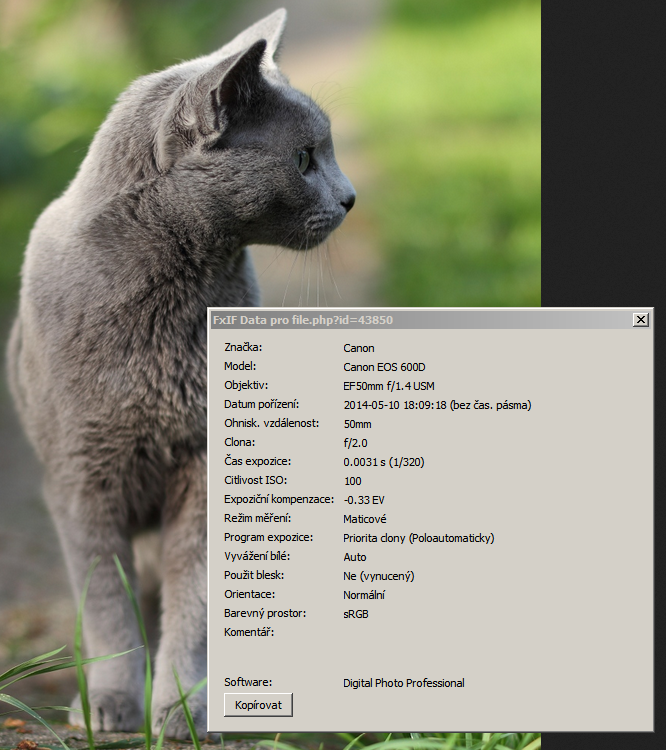666x750 pixels.
Task: Click the f/2.0 aperture value
Action: tap(355, 443)
